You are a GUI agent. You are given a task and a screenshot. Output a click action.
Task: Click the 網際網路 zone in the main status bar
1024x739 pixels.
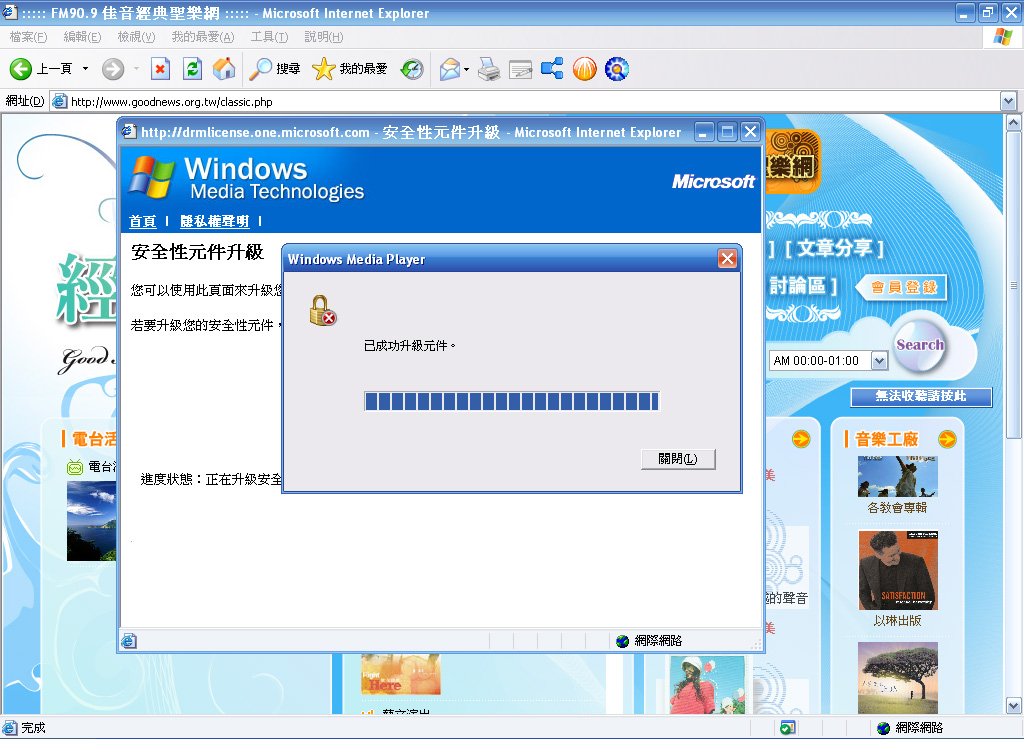click(910, 728)
